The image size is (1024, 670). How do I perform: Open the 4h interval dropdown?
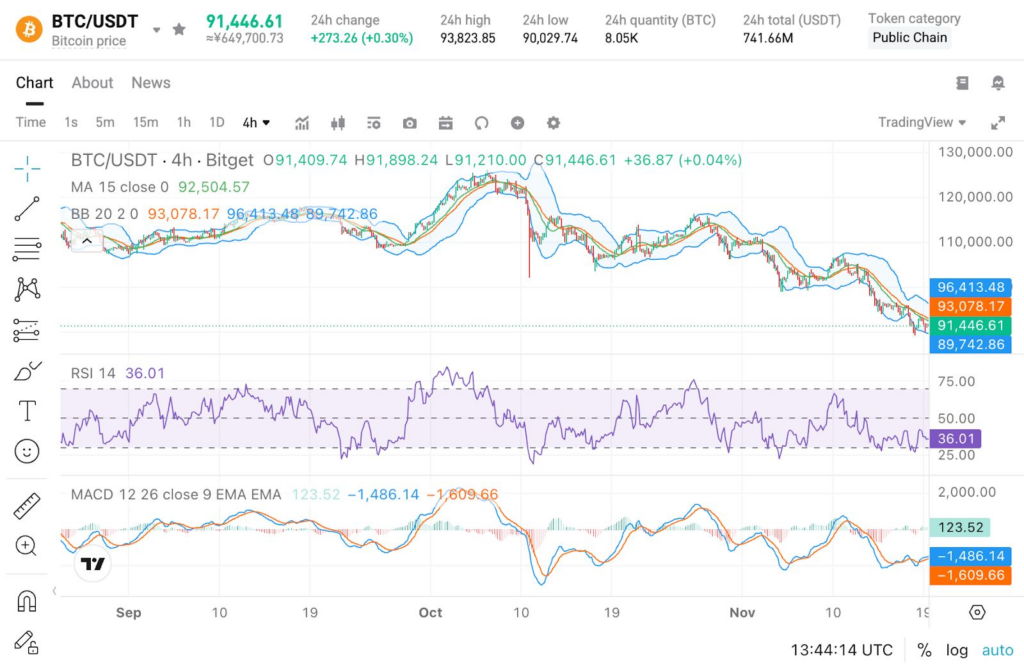coord(256,123)
